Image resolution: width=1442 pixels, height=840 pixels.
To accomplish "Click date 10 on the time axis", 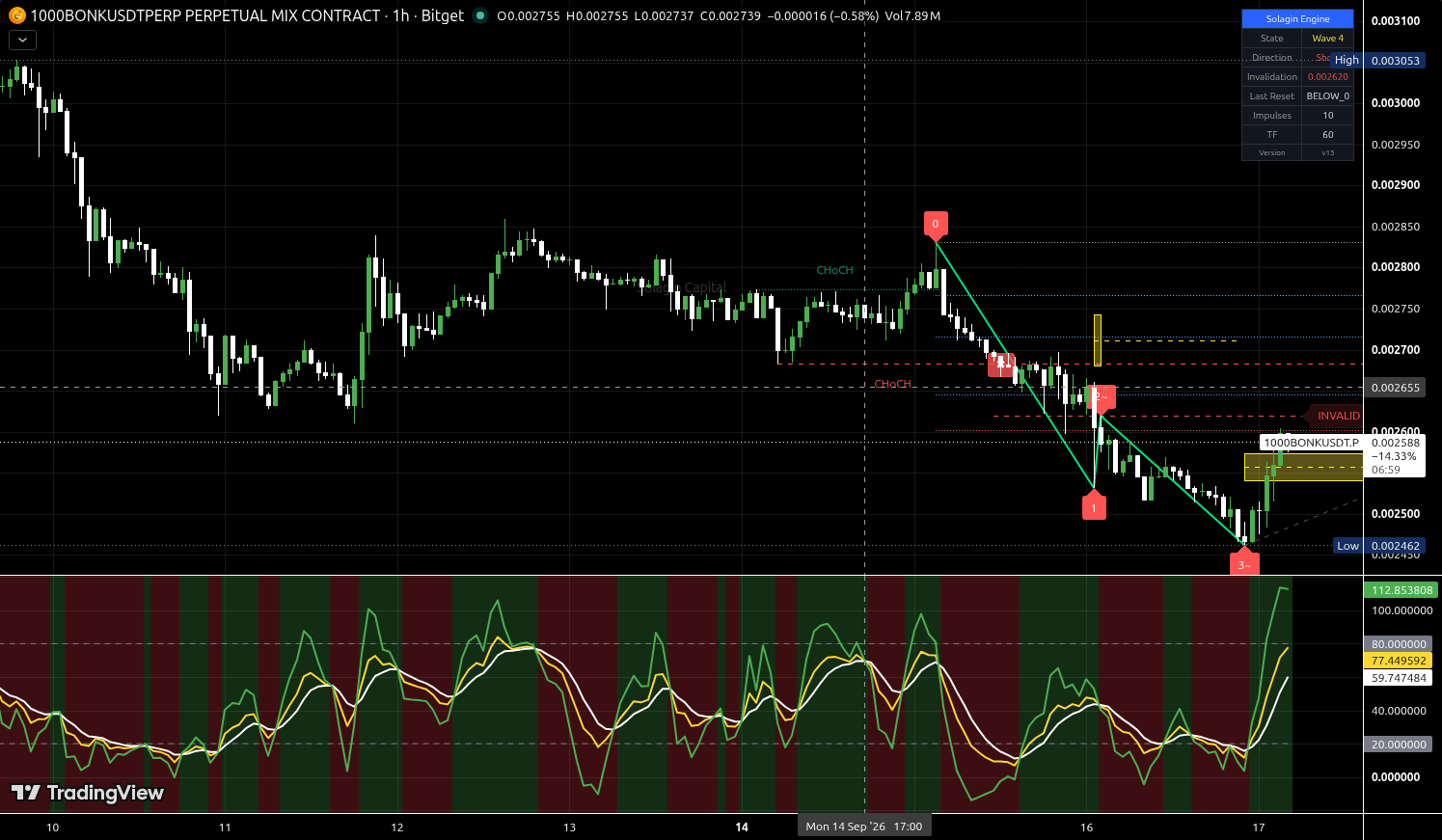I will (52, 827).
